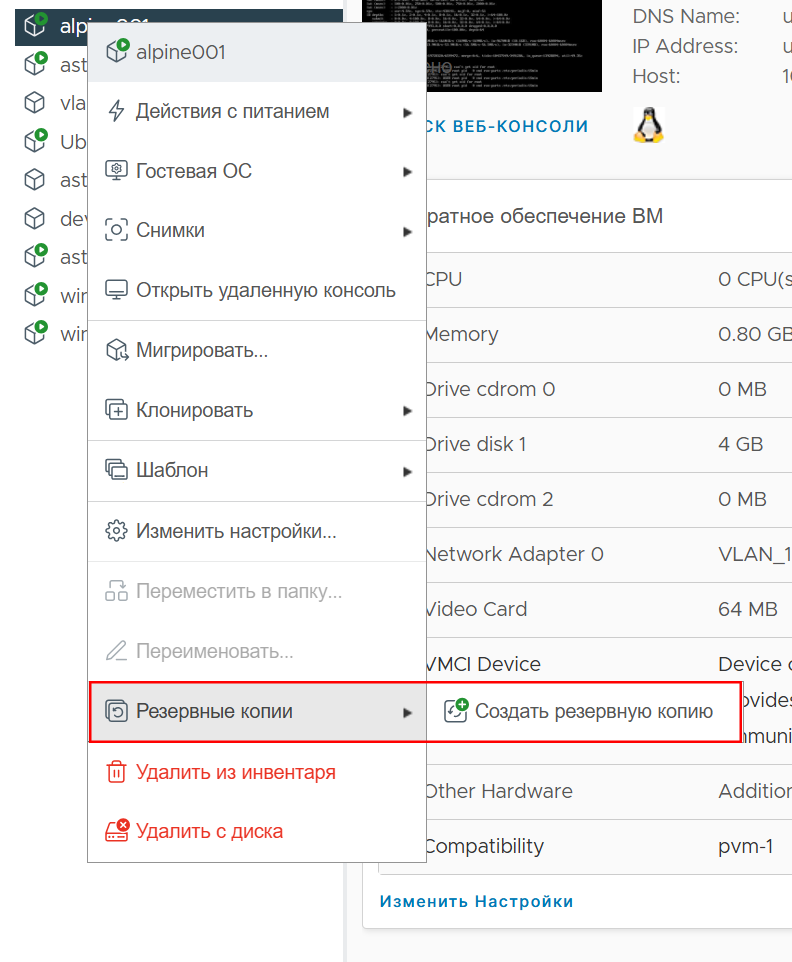Click the lightning power actions icon
792x962 pixels.
pyautogui.click(x=116, y=112)
